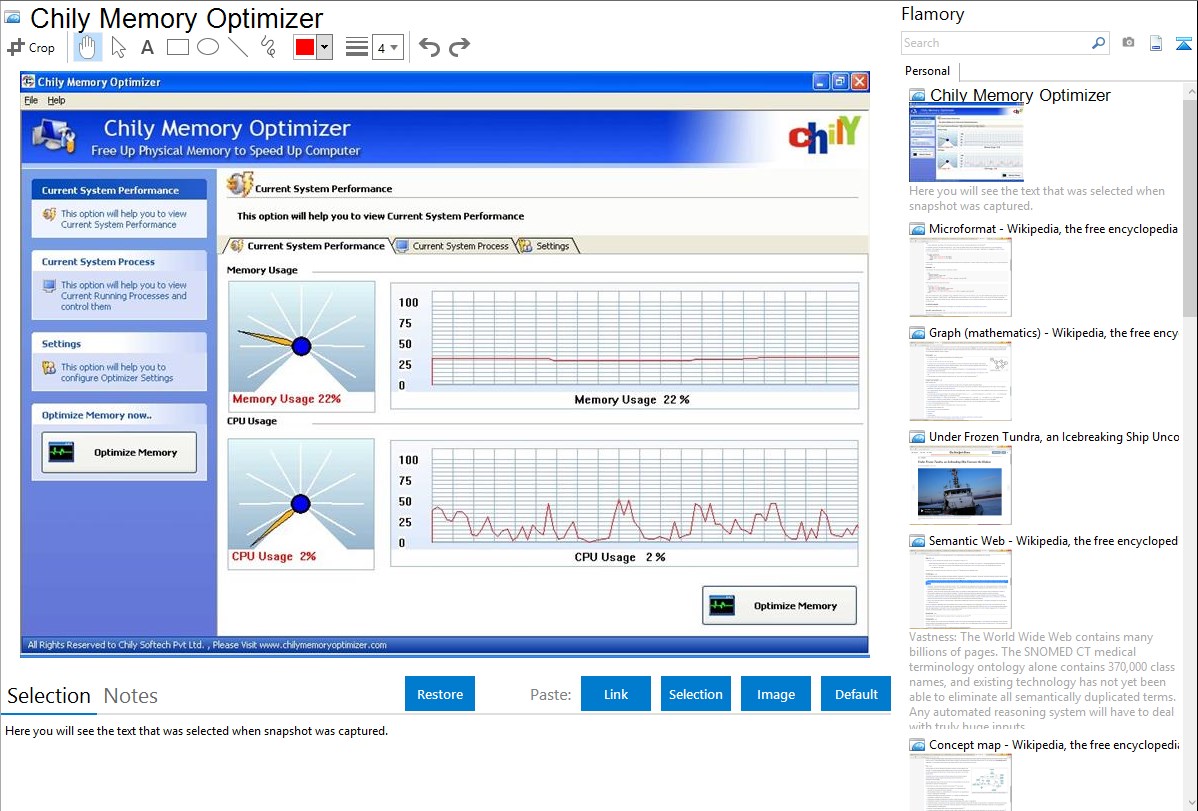
Task: Click the red color swatch
Action: pos(305,47)
